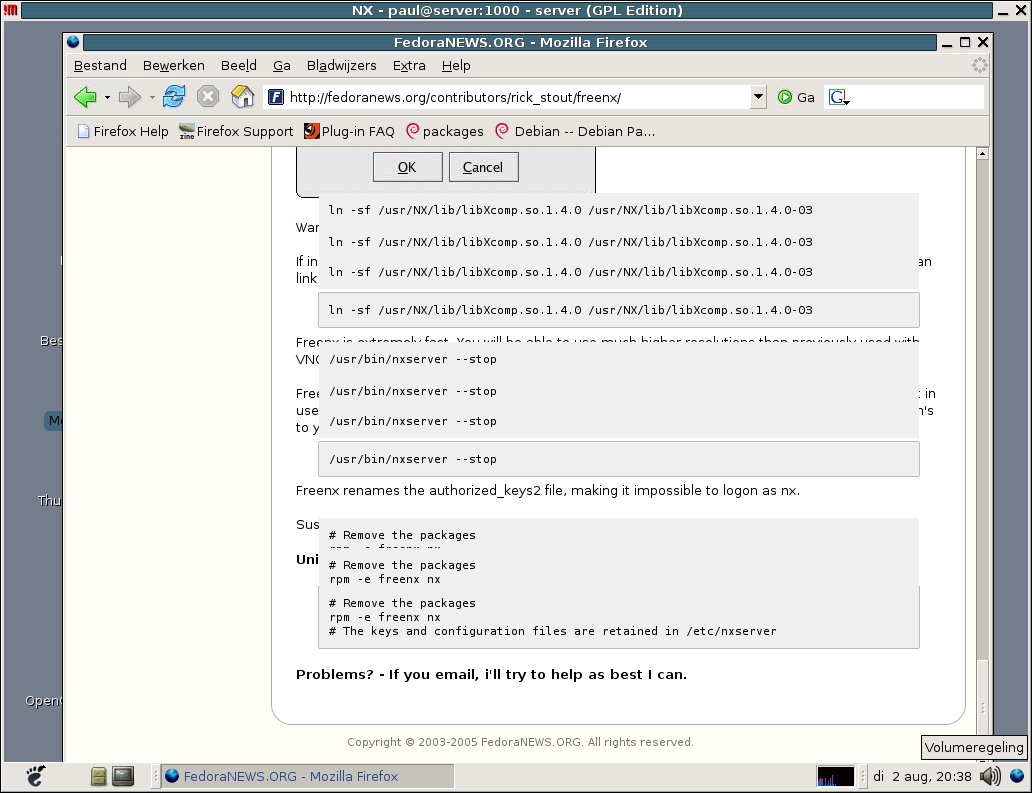Open the Back button history dropdown

107,97
